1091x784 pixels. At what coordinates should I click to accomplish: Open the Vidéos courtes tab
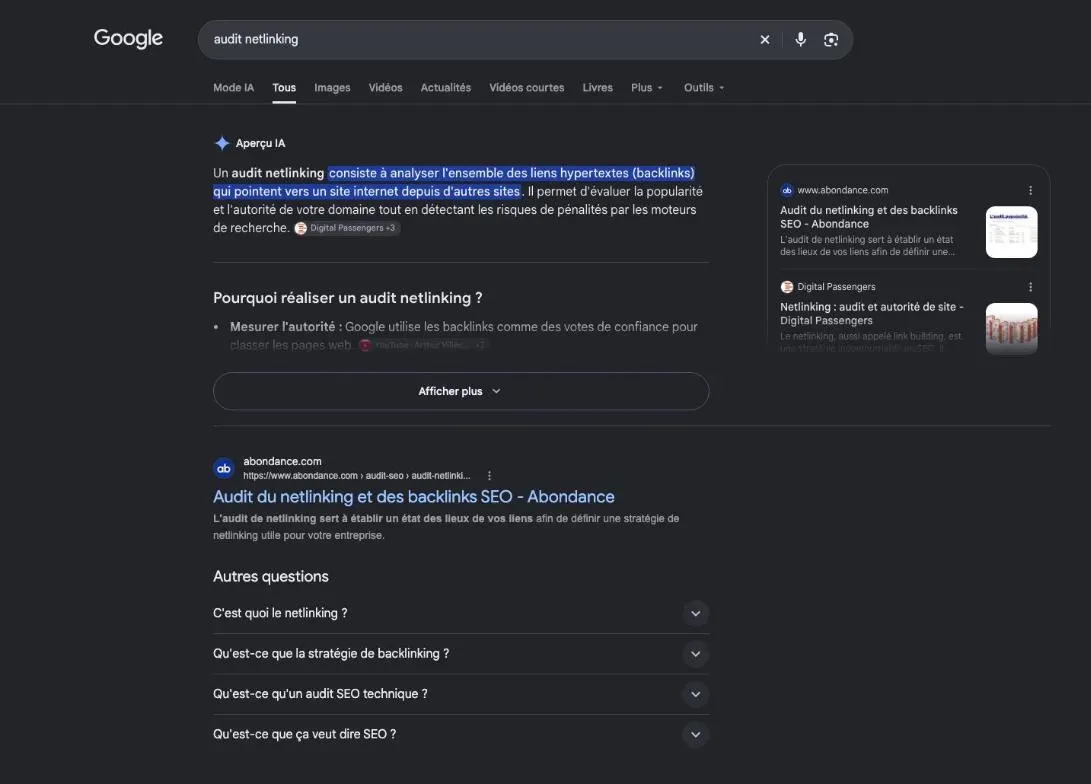point(527,88)
